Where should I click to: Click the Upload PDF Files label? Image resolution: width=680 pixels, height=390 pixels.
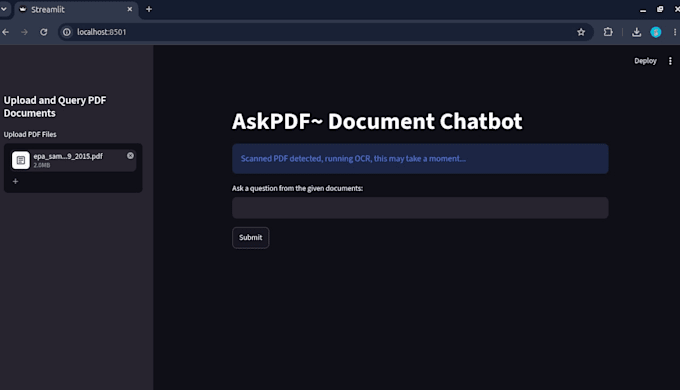(30, 134)
